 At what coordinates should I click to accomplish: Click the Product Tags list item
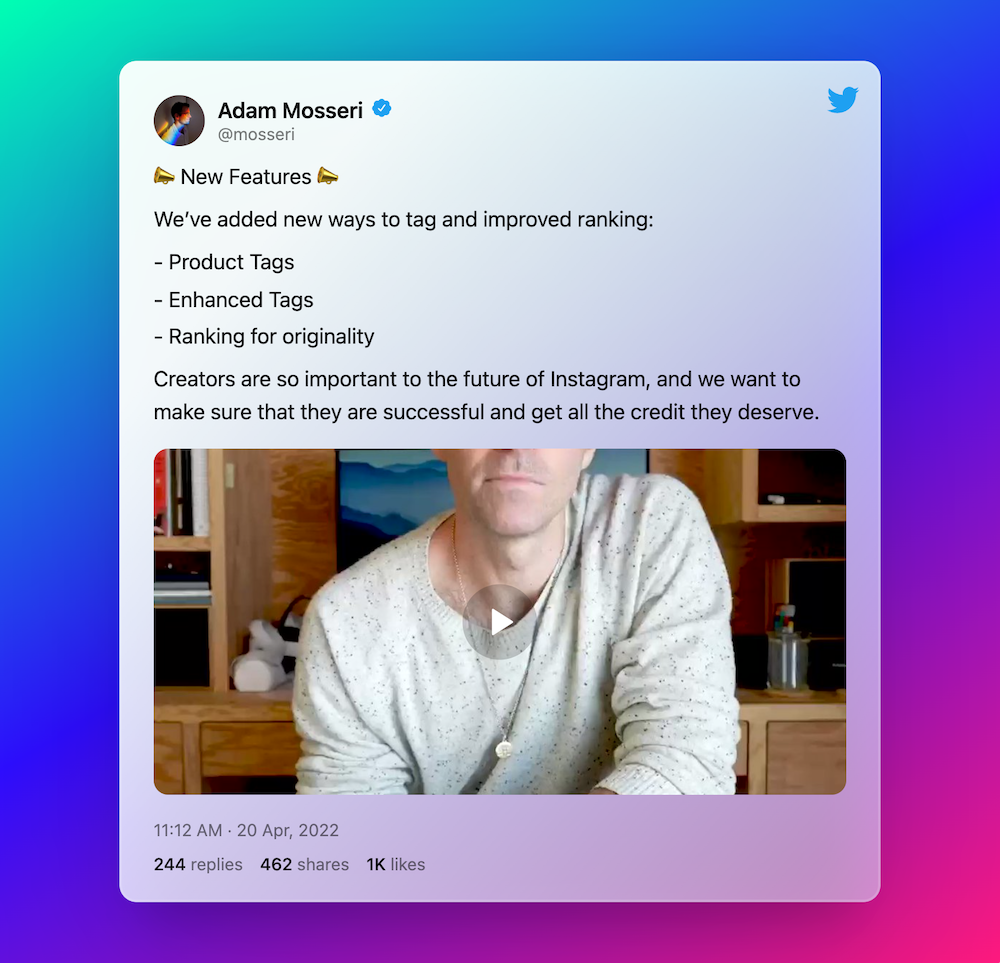[224, 262]
